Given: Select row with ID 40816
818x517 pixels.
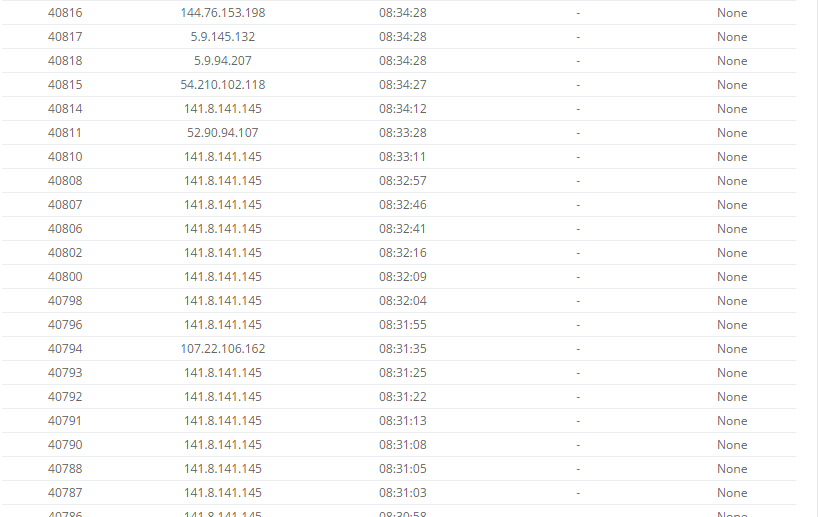Looking at the screenshot, I should (399, 13).
